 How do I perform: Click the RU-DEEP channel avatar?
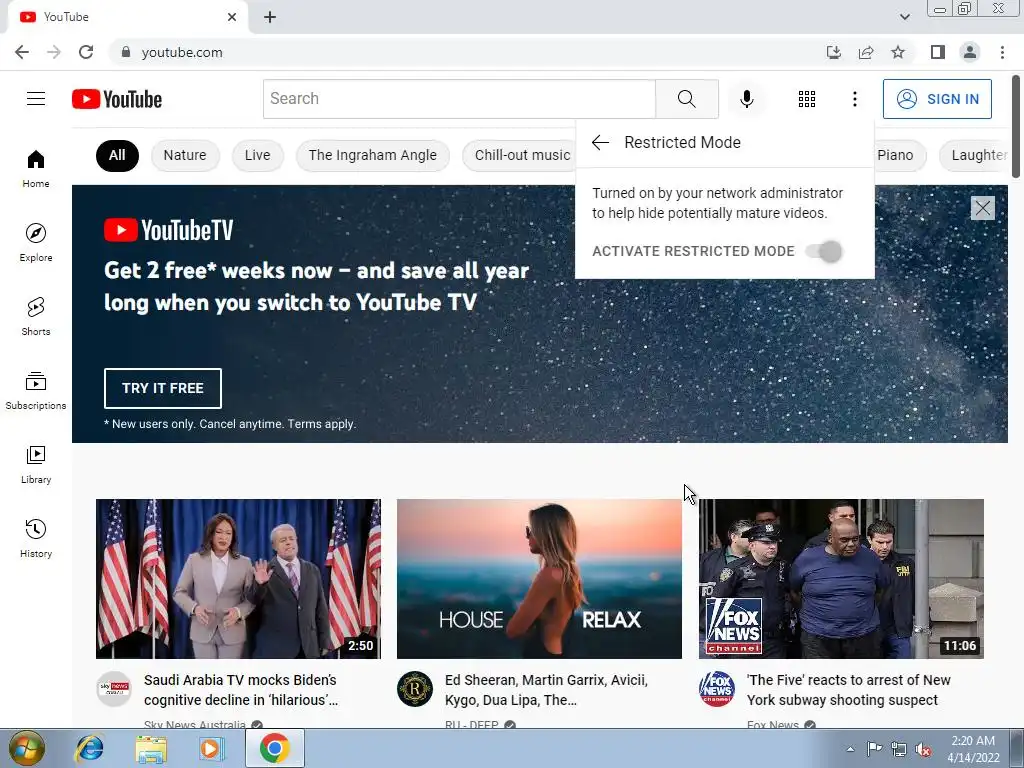pos(415,689)
